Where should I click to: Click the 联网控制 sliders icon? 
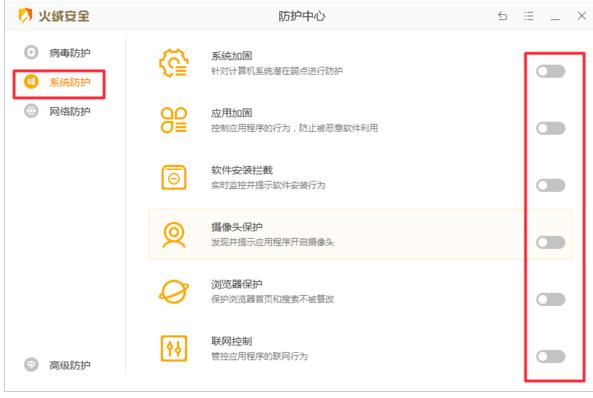174,348
